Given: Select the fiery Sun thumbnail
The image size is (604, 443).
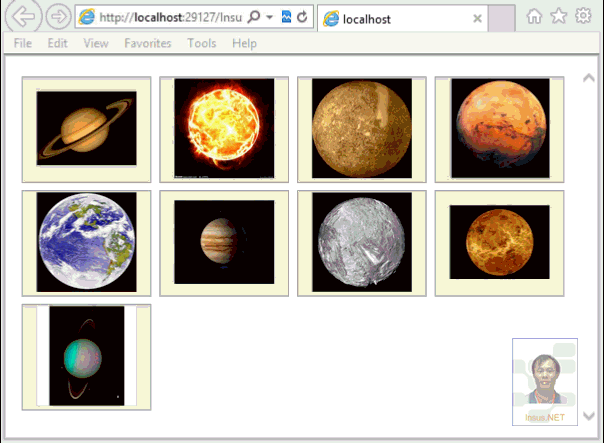Looking at the screenshot, I should (224, 129).
